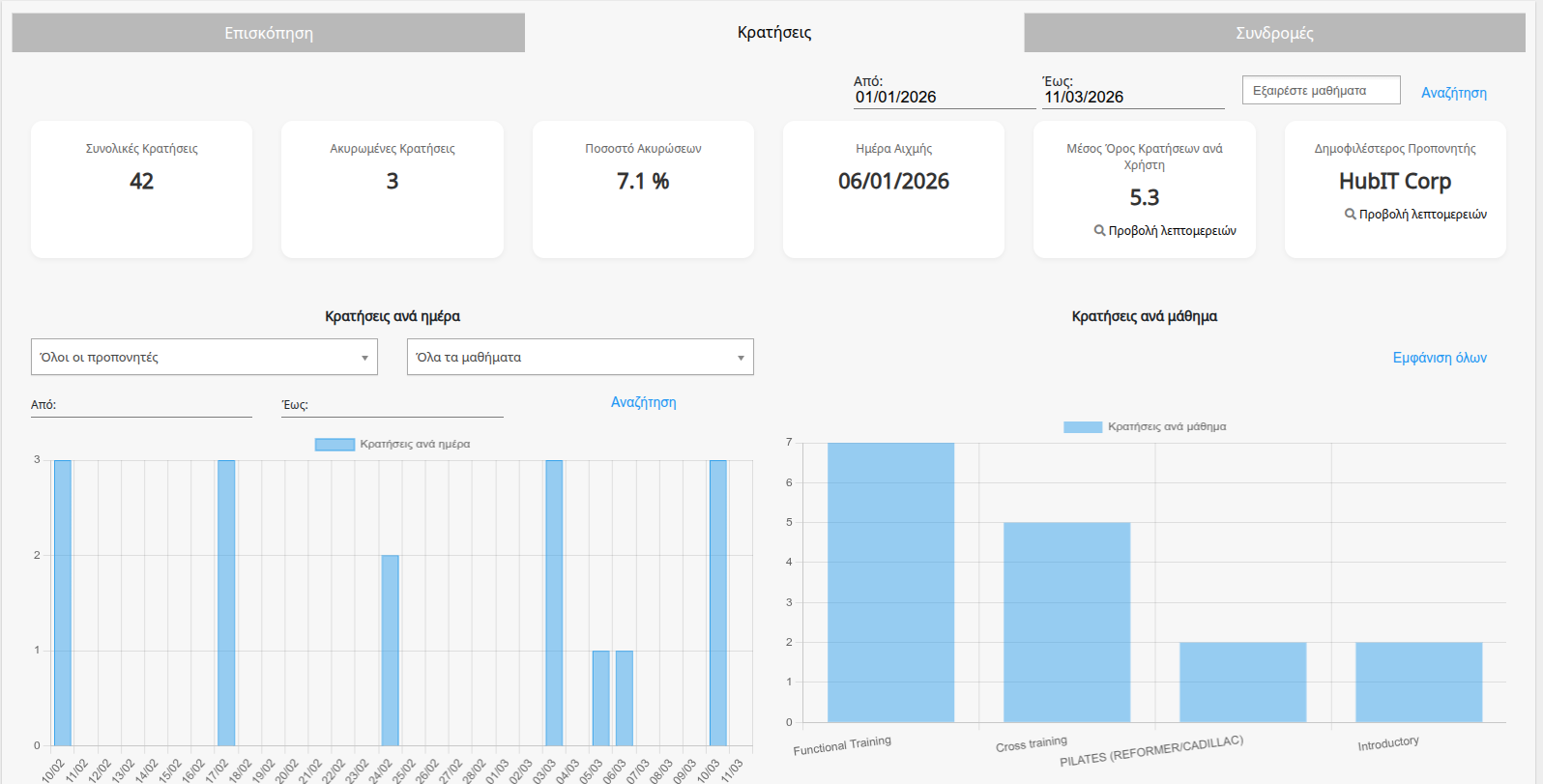Click the Functional Training bar
Screen dimensions: 1543x784
(890, 582)
